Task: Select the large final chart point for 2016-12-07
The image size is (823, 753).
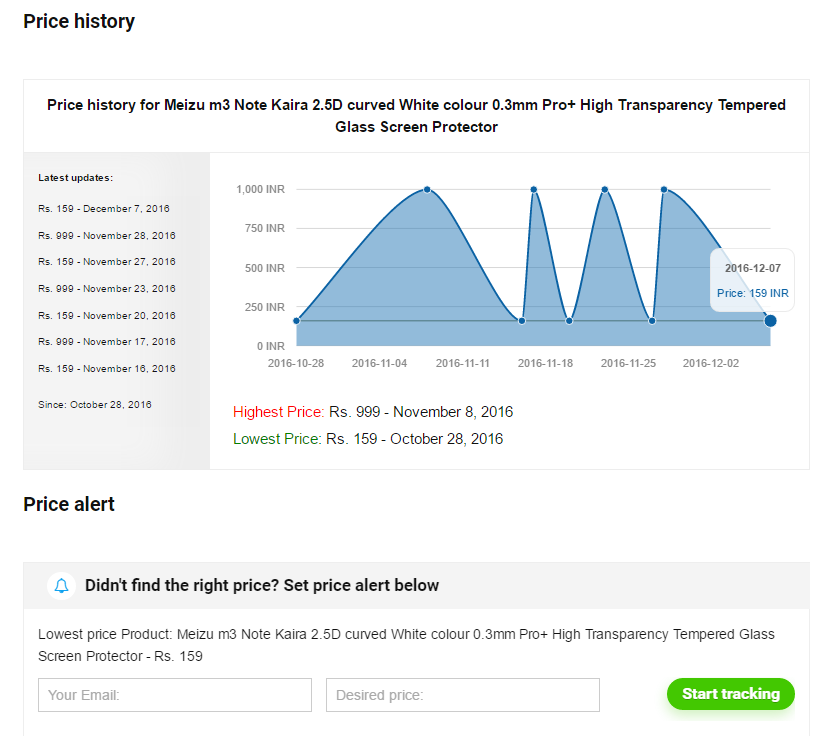Action: 770,320
